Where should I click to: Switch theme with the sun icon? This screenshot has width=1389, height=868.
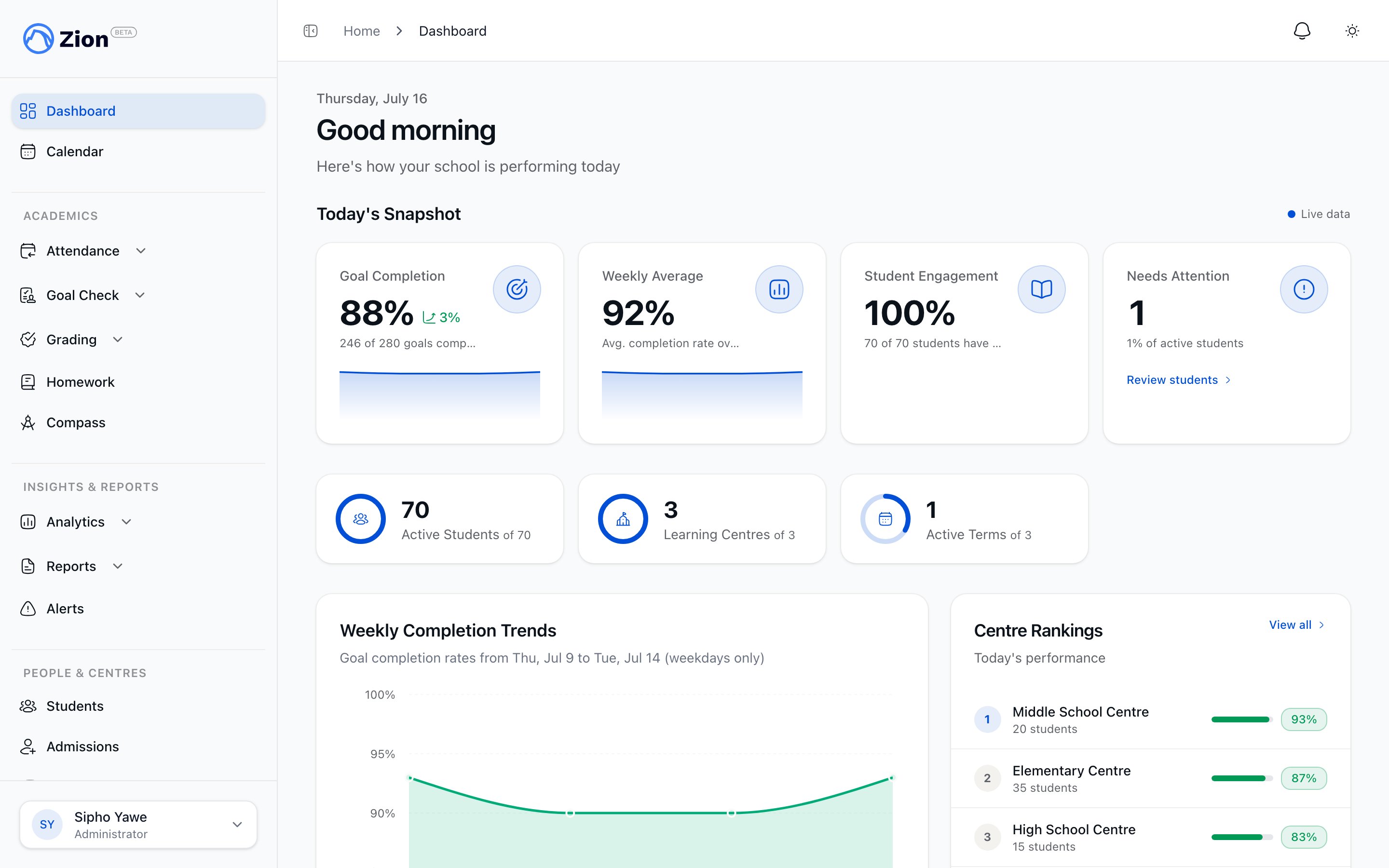[1352, 31]
